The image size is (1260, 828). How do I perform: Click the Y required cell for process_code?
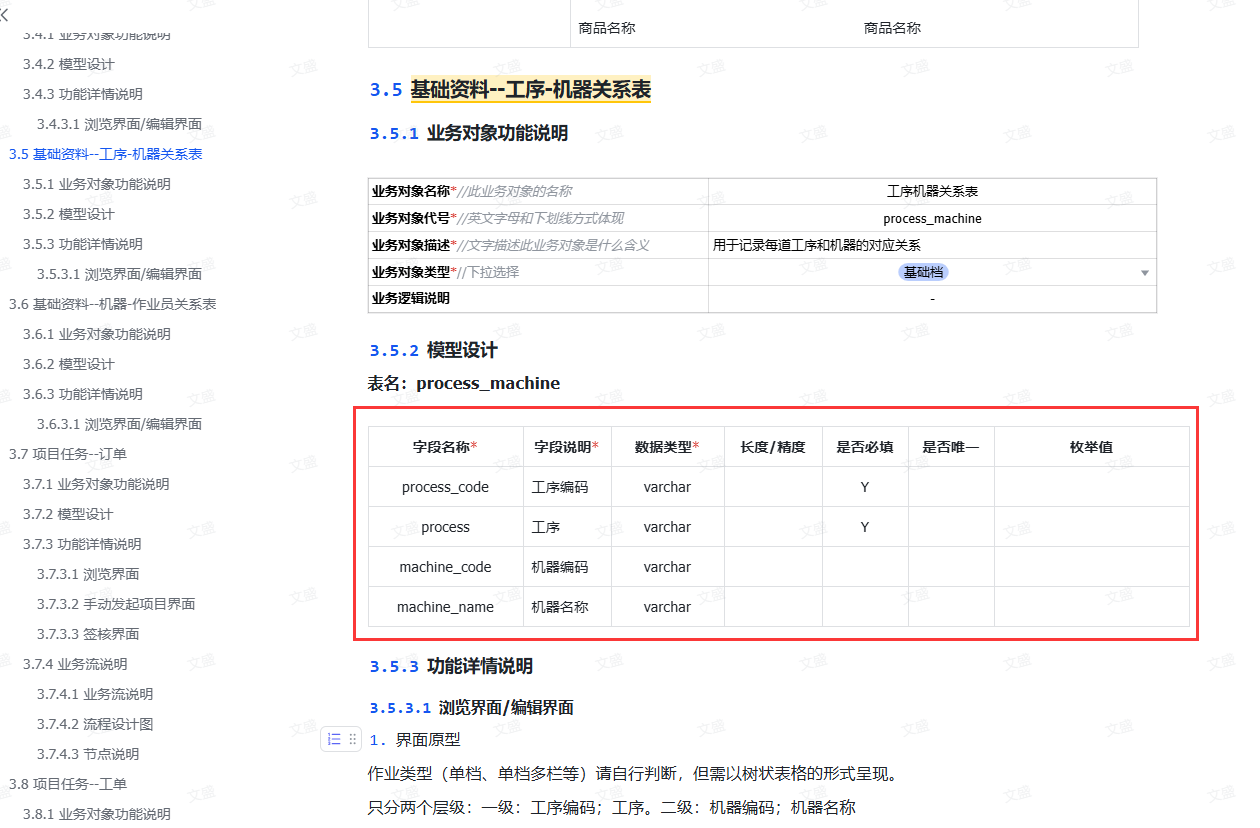865,487
